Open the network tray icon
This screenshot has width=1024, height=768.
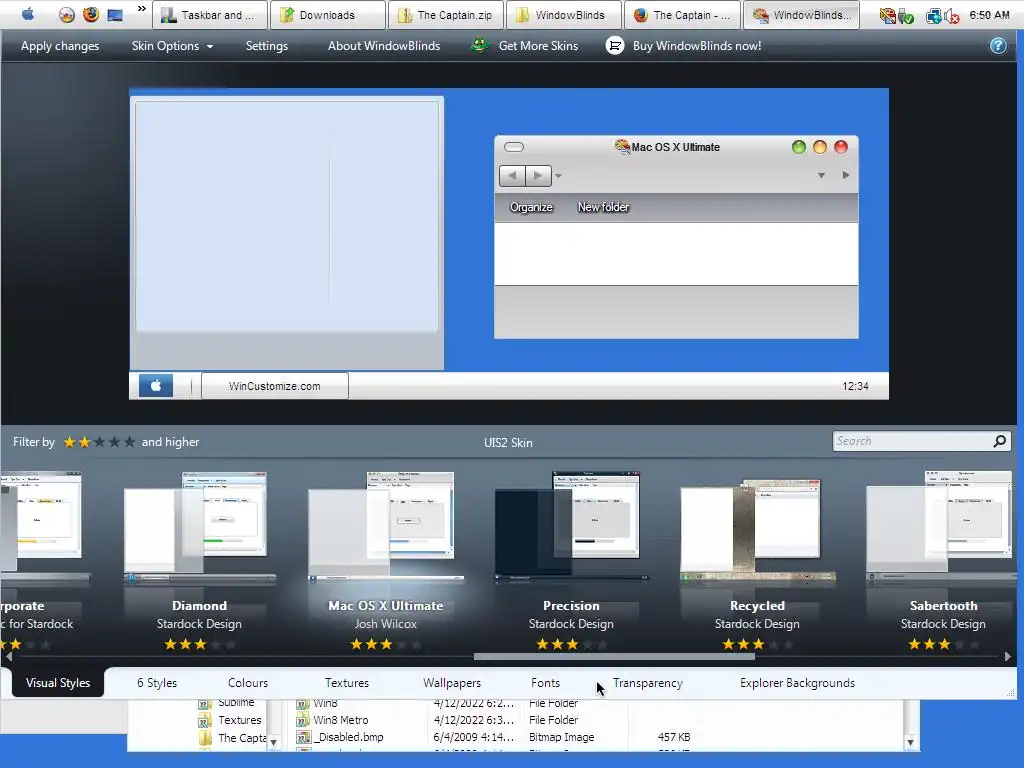point(934,16)
